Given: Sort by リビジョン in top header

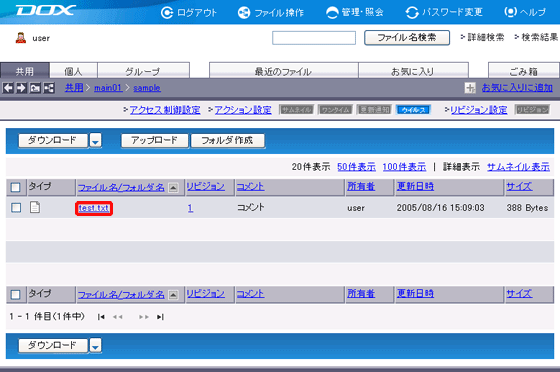Looking at the screenshot, I should click(x=206, y=186).
